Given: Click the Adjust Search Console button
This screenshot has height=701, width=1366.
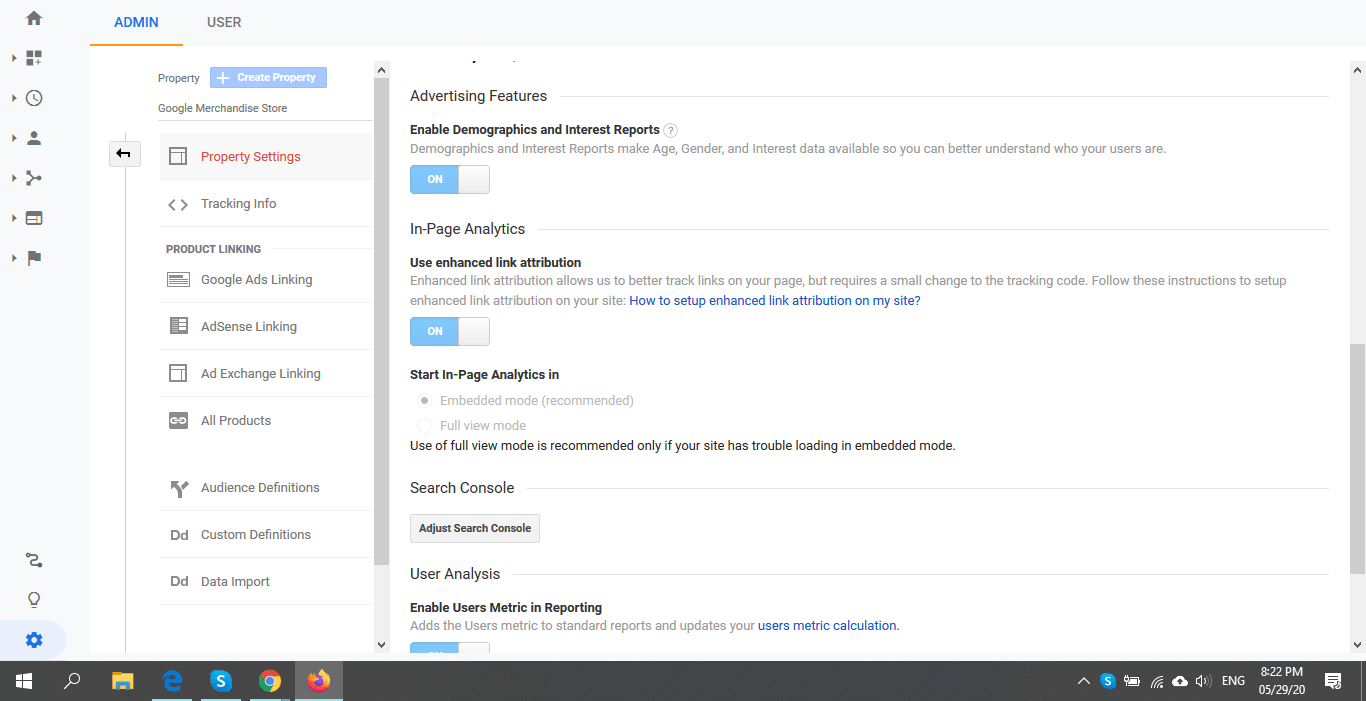Looking at the screenshot, I should tap(474, 528).
